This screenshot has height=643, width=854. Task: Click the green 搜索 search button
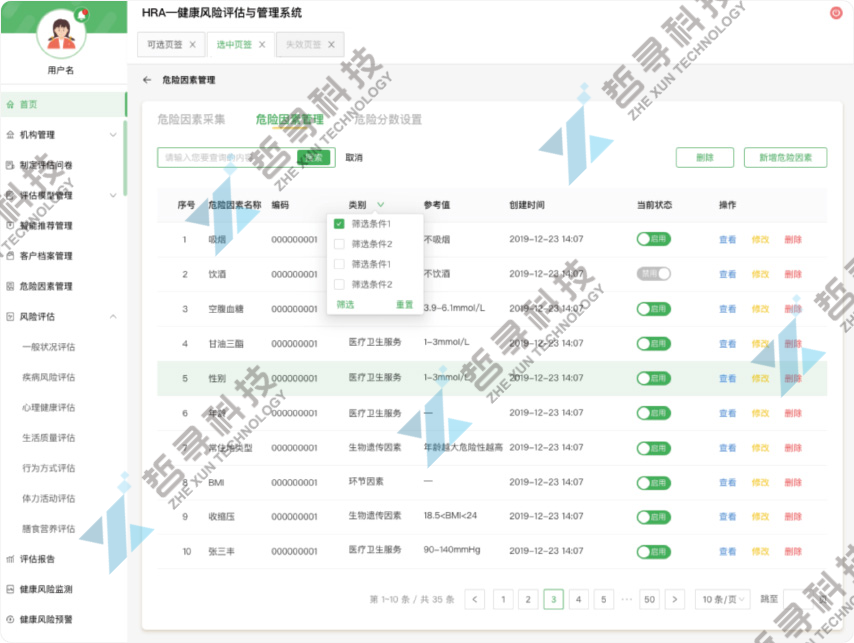(314, 157)
